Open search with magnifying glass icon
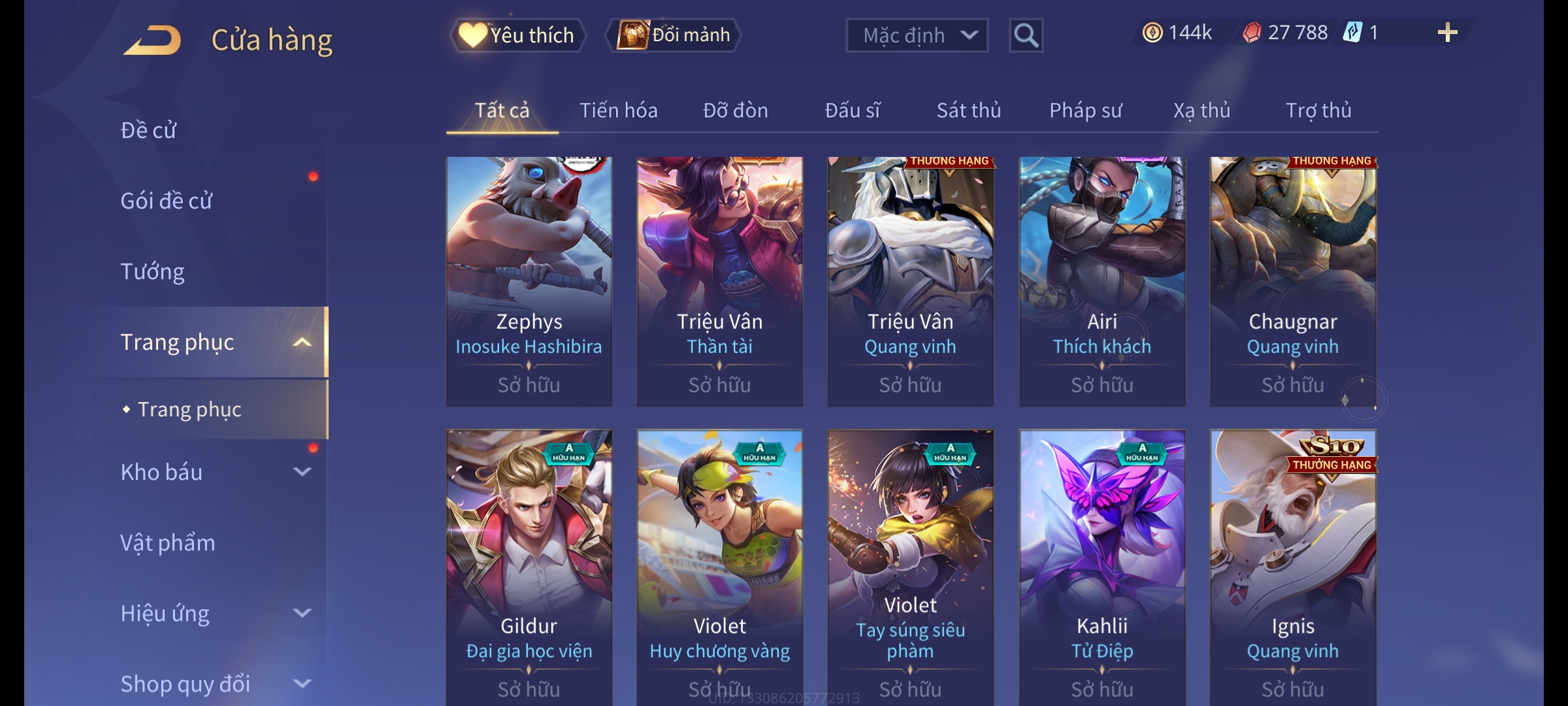This screenshot has width=1568, height=706. click(x=1026, y=35)
